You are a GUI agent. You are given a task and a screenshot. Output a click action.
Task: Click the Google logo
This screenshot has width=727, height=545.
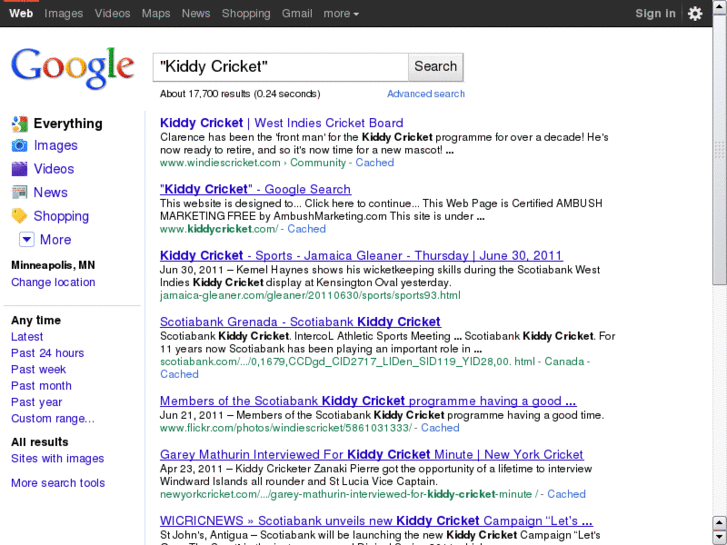point(73,68)
